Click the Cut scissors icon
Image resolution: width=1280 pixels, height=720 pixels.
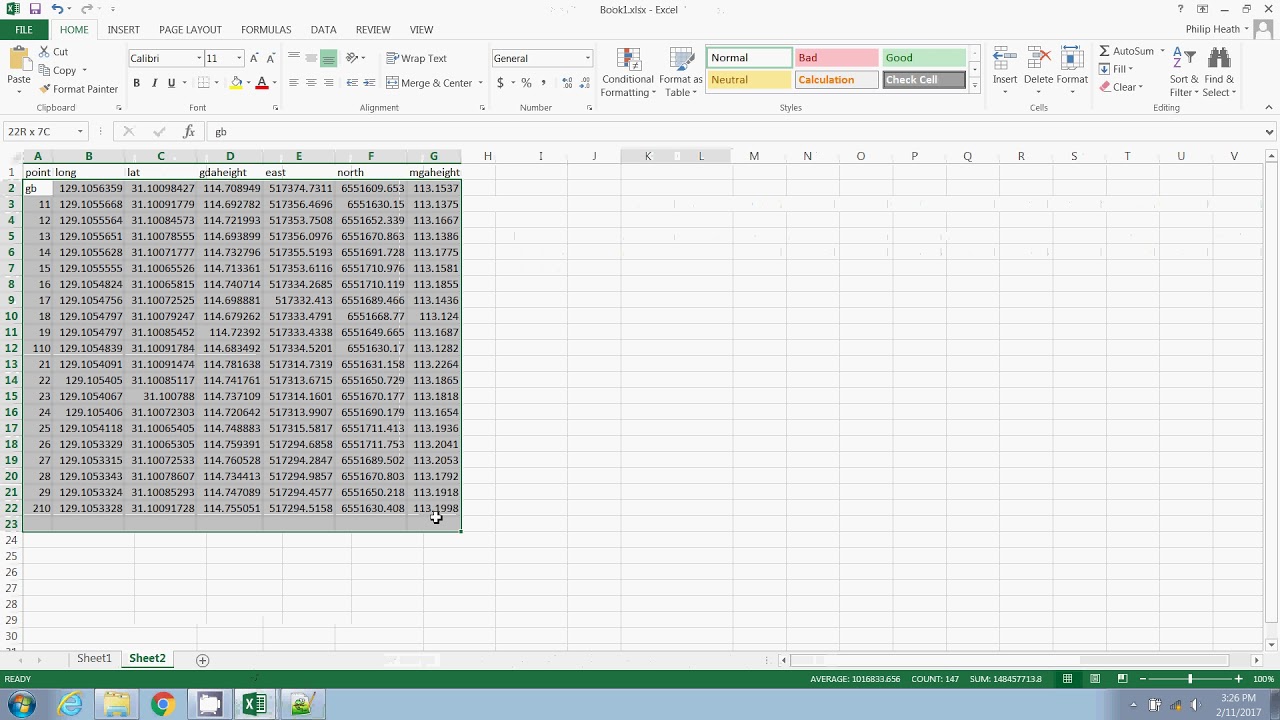click(x=45, y=52)
